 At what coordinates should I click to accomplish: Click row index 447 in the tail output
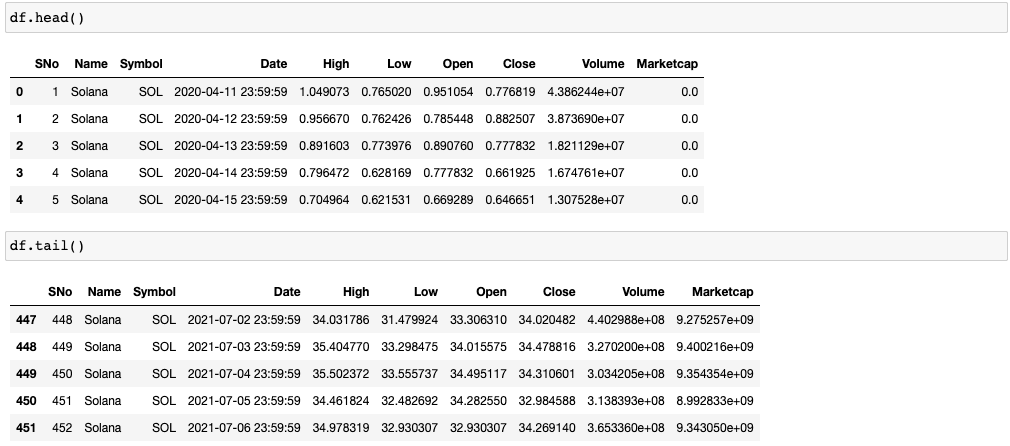pos(29,320)
